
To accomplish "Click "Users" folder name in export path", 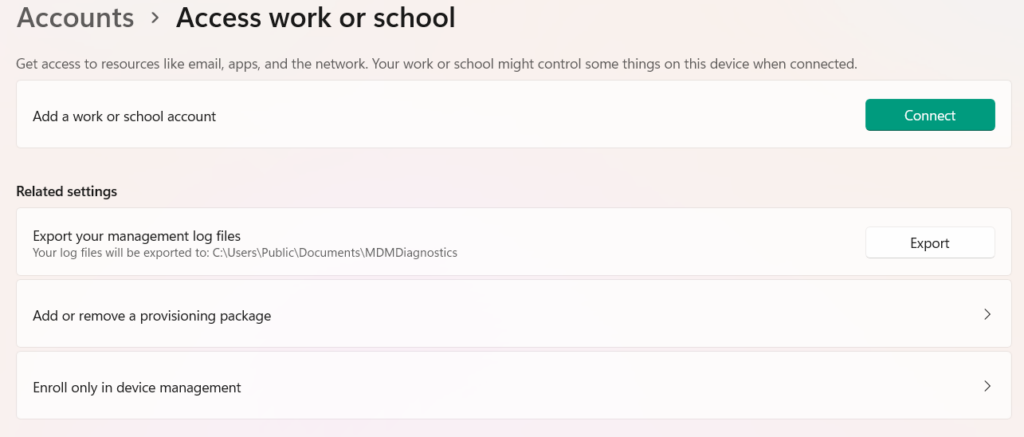I will pyautogui.click(x=239, y=253).
